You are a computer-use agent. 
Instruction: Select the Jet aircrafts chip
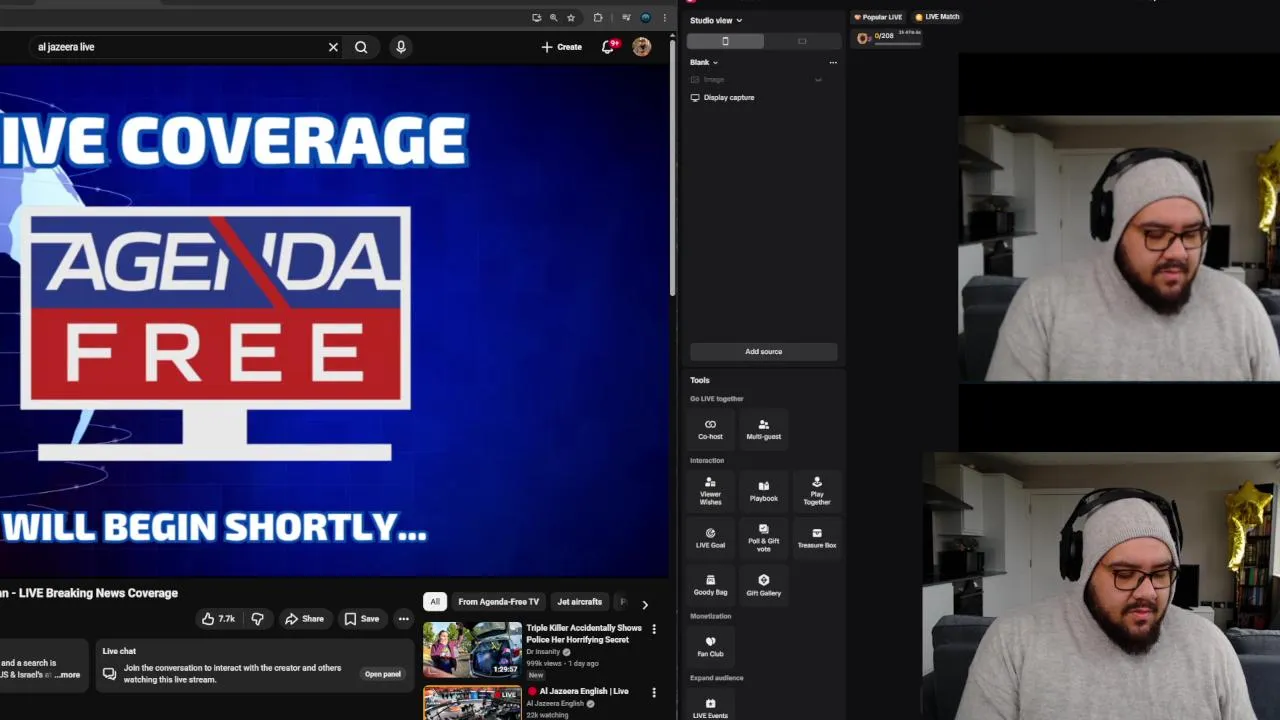580,602
